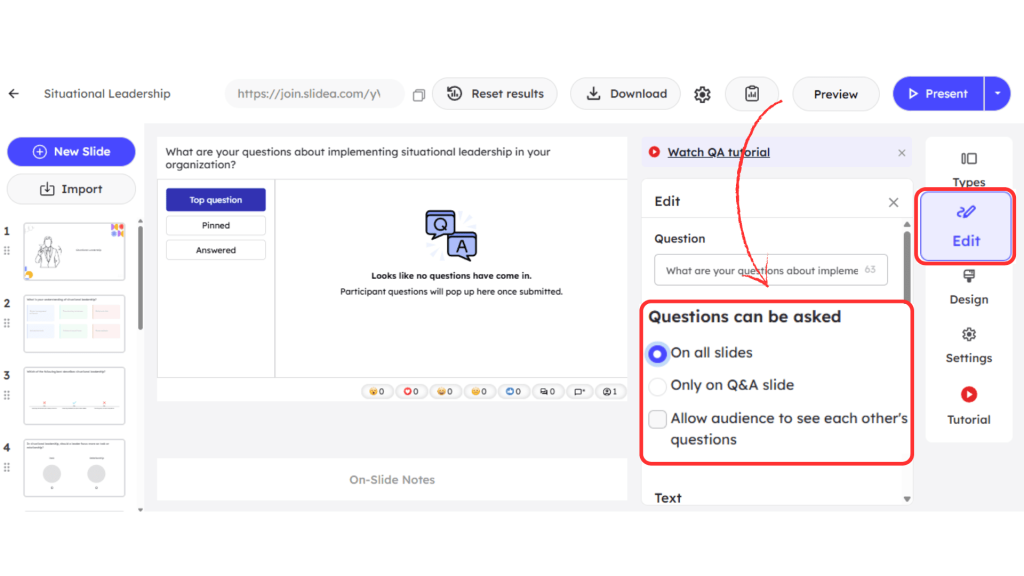Open the Tutorial from right sidebar
1024x576 pixels.
click(x=968, y=405)
